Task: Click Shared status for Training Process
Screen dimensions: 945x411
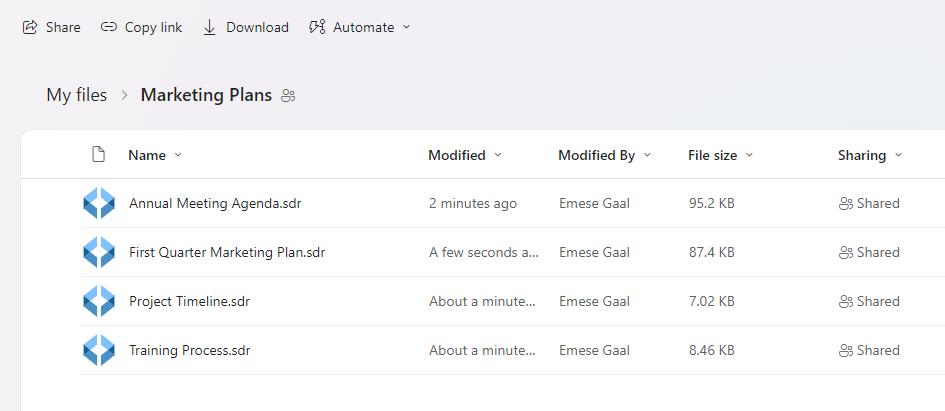Action: point(869,350)
